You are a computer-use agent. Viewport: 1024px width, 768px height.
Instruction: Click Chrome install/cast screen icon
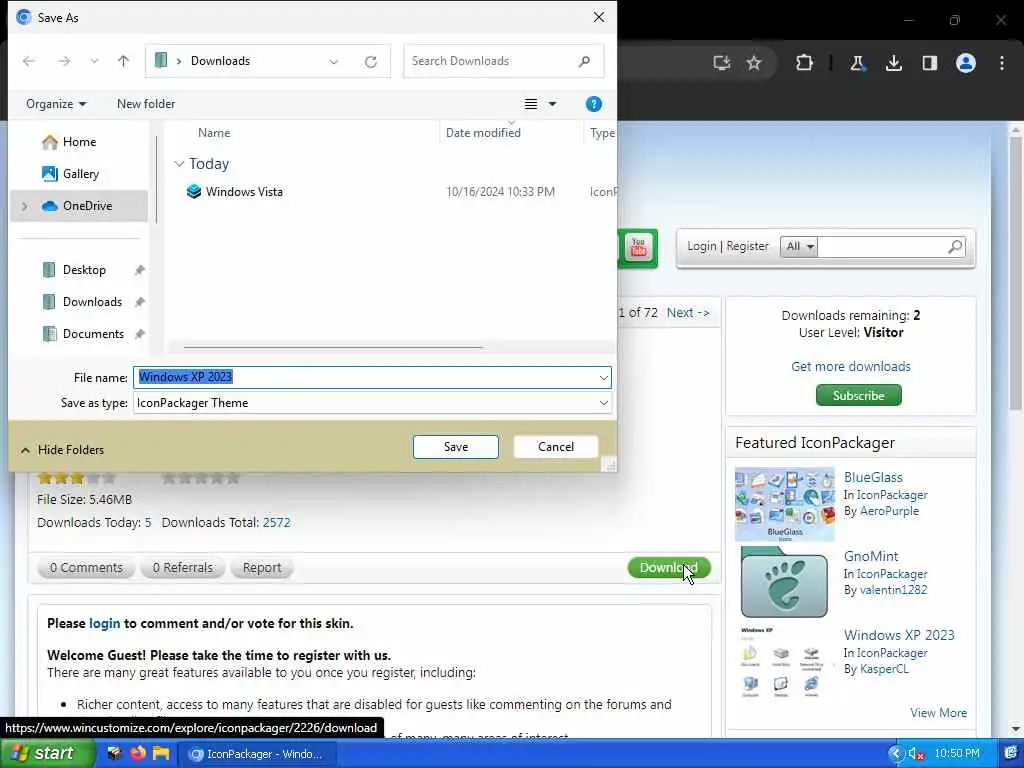click(x=722, y=63)
